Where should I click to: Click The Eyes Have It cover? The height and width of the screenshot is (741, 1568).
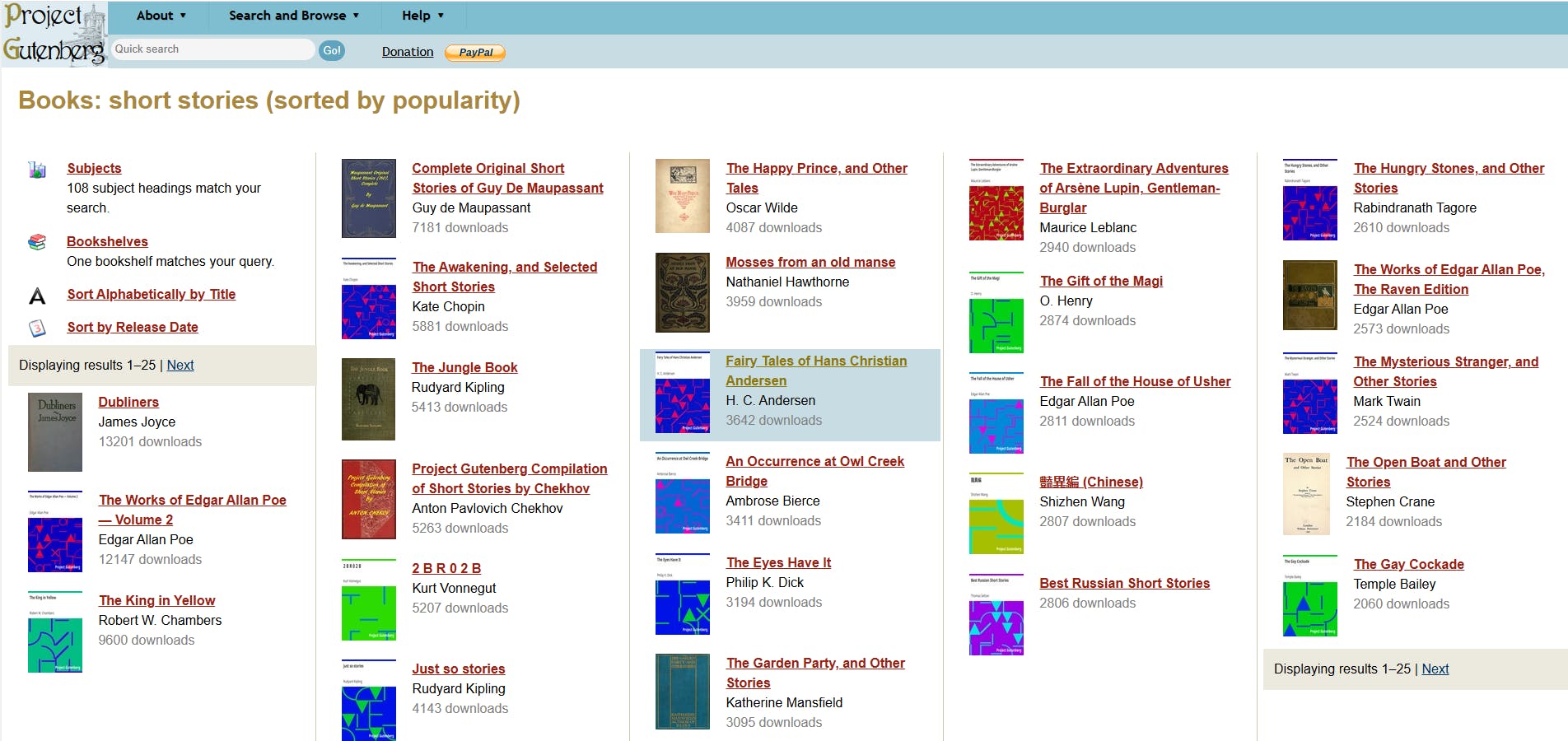point(683,594)
